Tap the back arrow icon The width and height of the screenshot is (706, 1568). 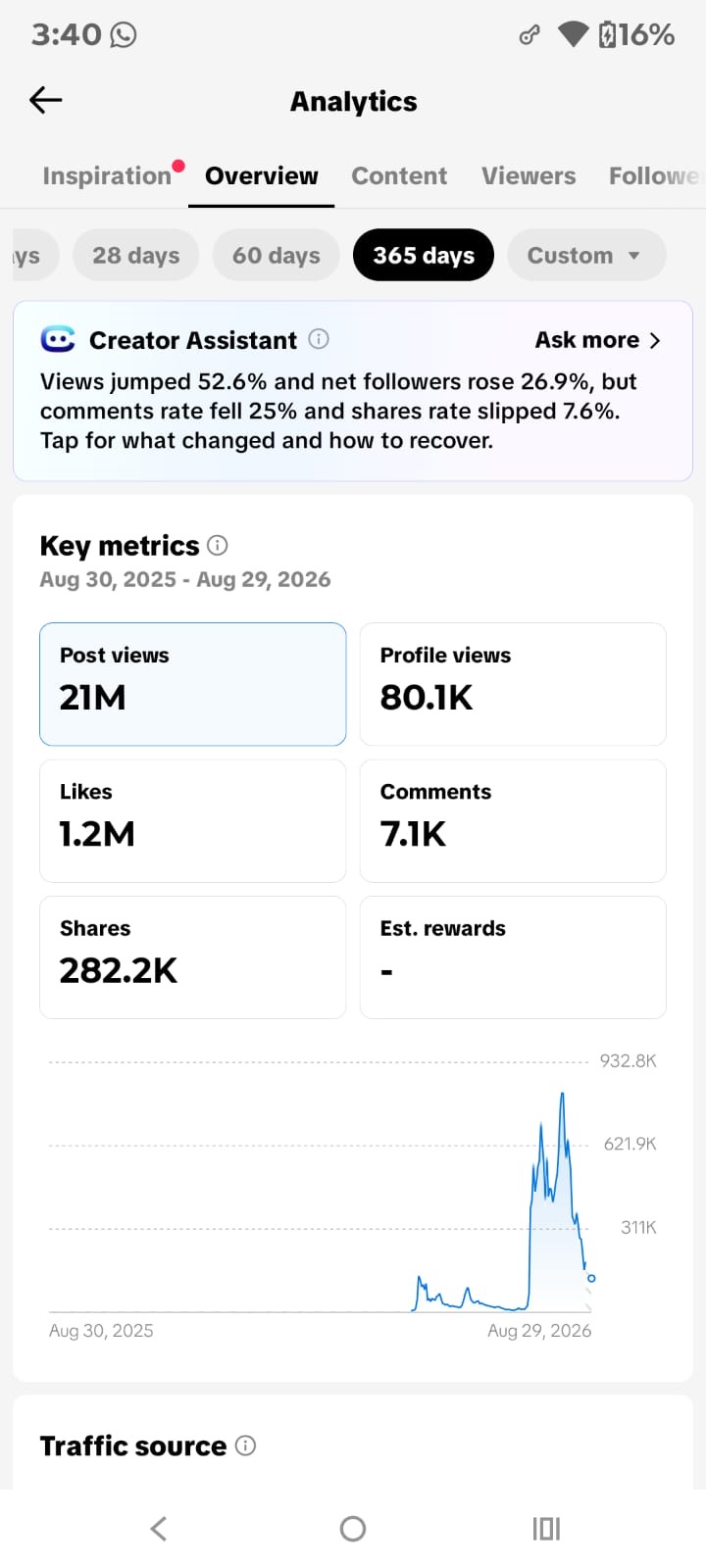[x=46, y=100]
